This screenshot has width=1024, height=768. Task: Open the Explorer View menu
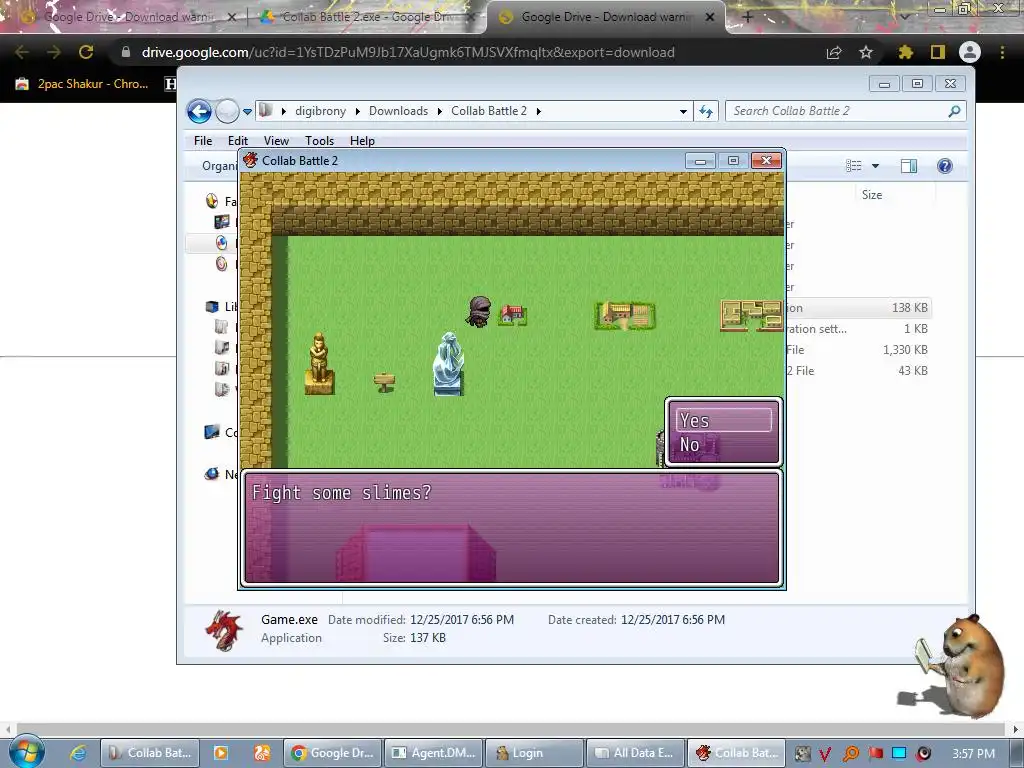point(276,140)
